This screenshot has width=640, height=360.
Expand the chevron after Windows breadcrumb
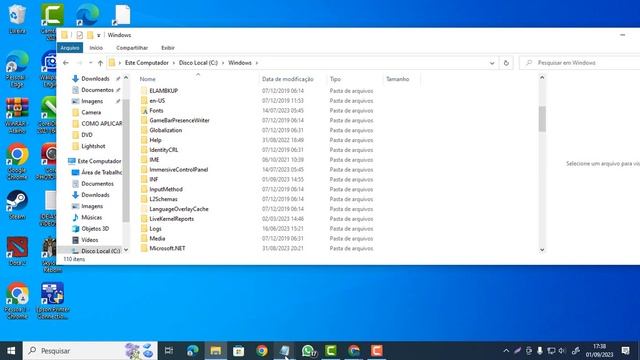tap(257, 63)
